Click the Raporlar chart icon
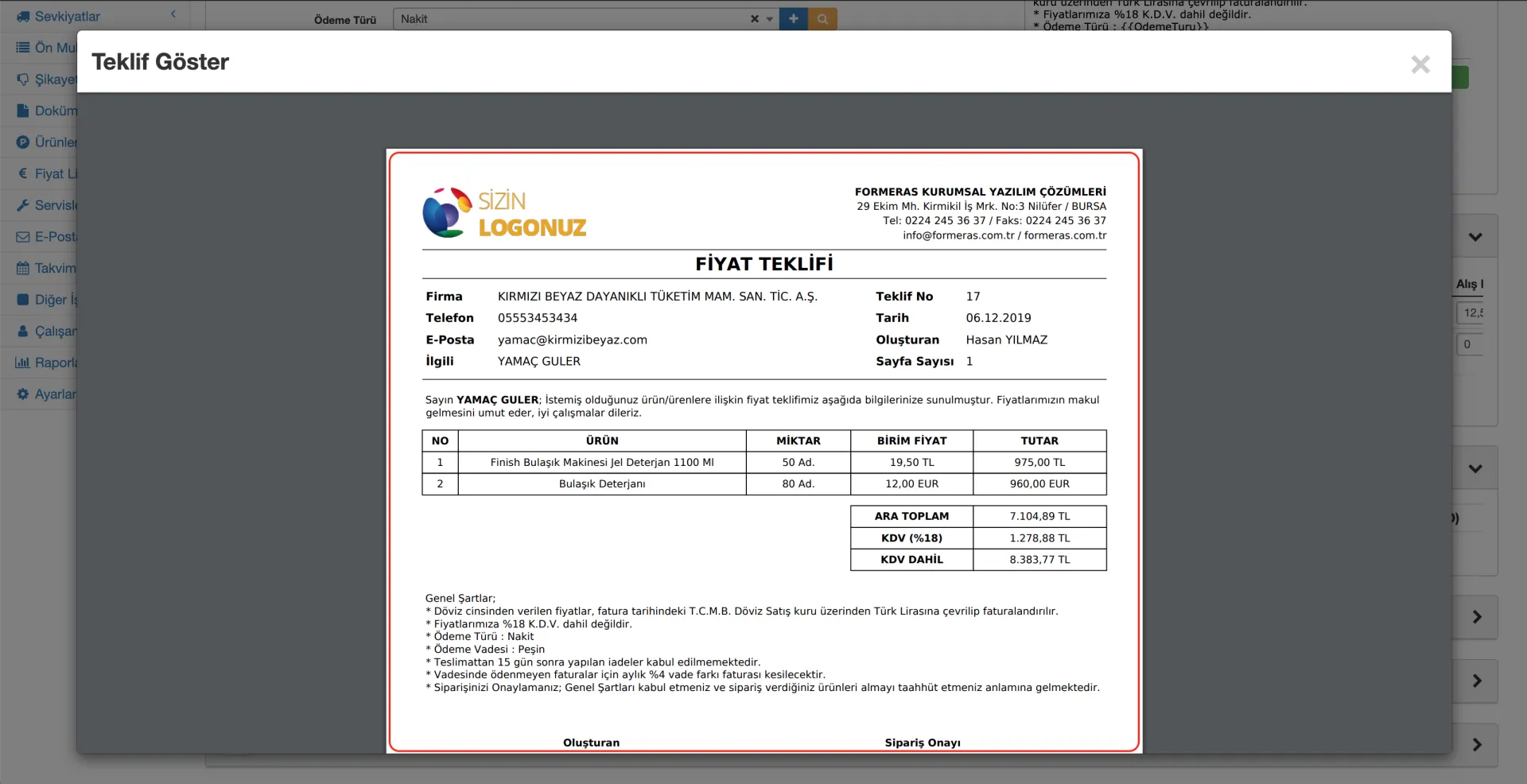1527x784 pixels. 23,363
